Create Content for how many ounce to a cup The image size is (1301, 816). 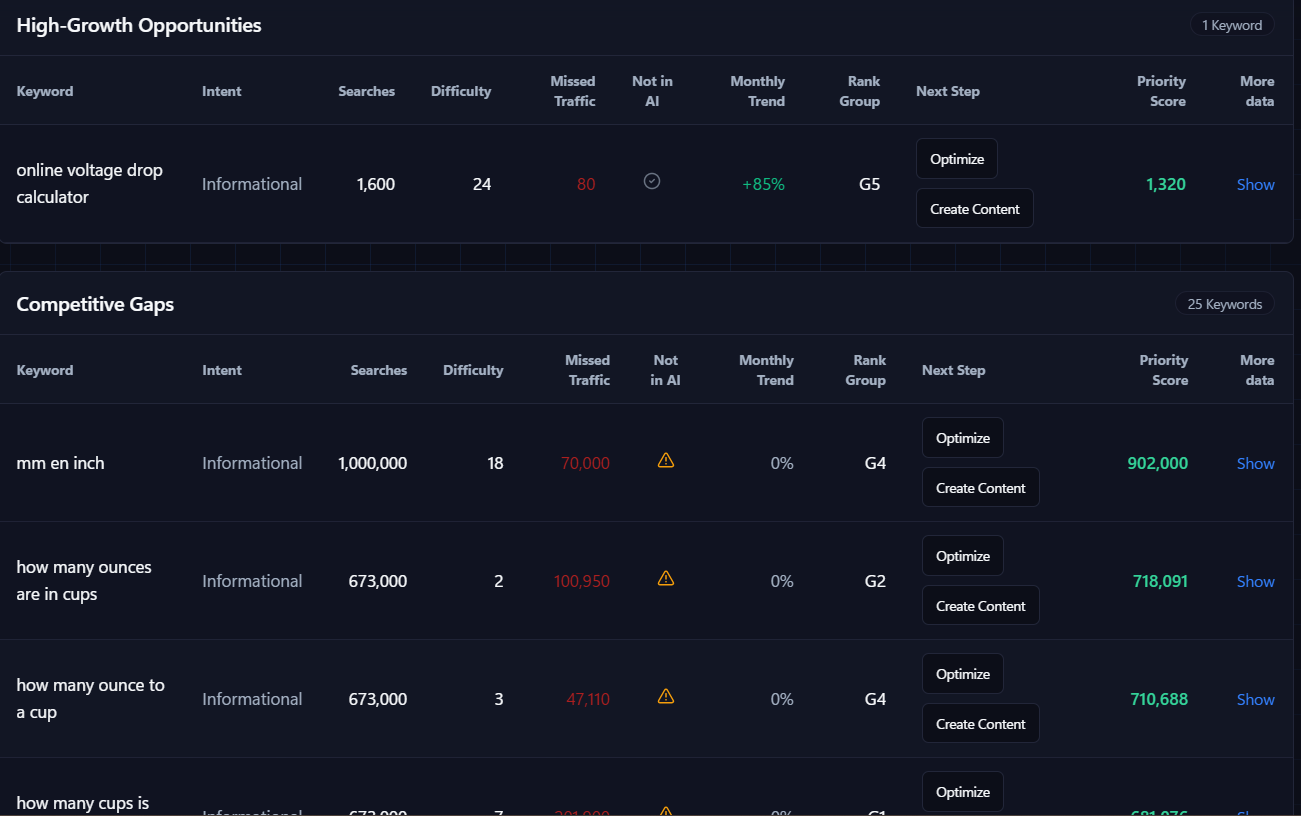[981, 724]
